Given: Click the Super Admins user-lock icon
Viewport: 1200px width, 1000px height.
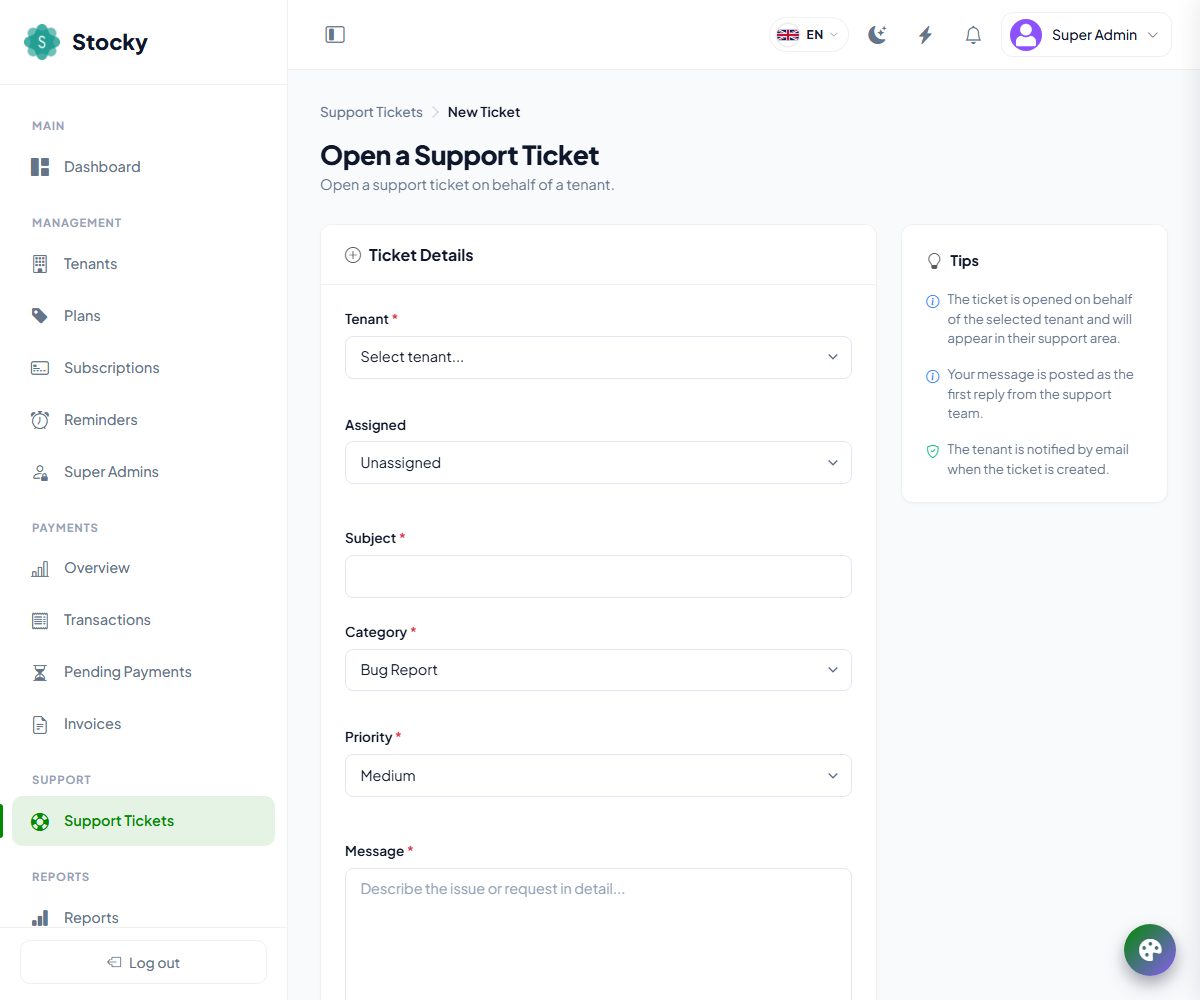Looking at the screenshot, I should (x=40, y=472).
